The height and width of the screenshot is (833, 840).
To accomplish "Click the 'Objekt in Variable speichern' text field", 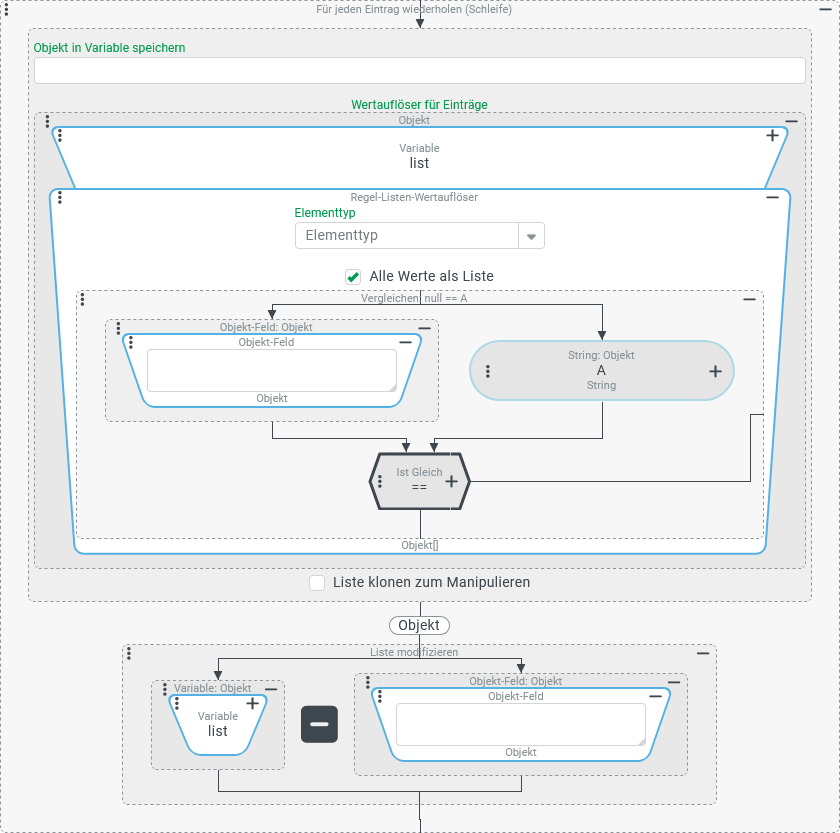I will (419, 71).
